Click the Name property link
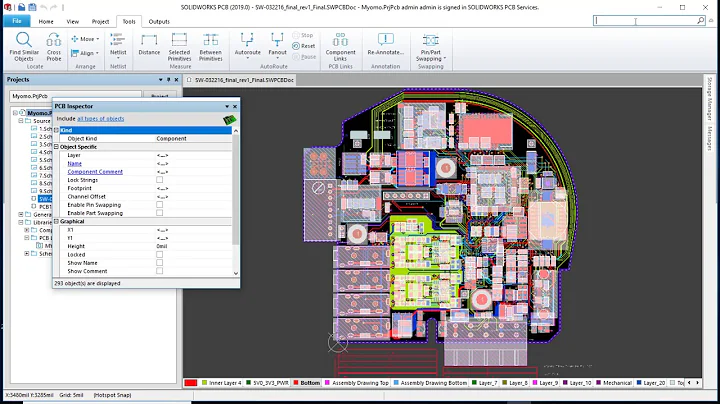 [74, 163]
